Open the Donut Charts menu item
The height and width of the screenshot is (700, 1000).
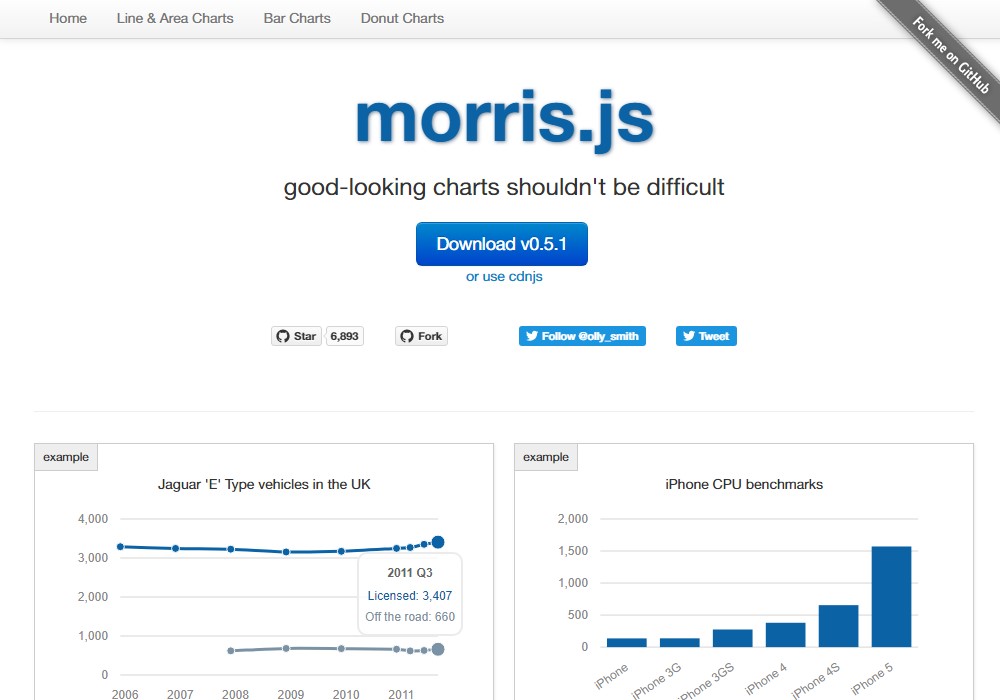click(x=402, y=18)
